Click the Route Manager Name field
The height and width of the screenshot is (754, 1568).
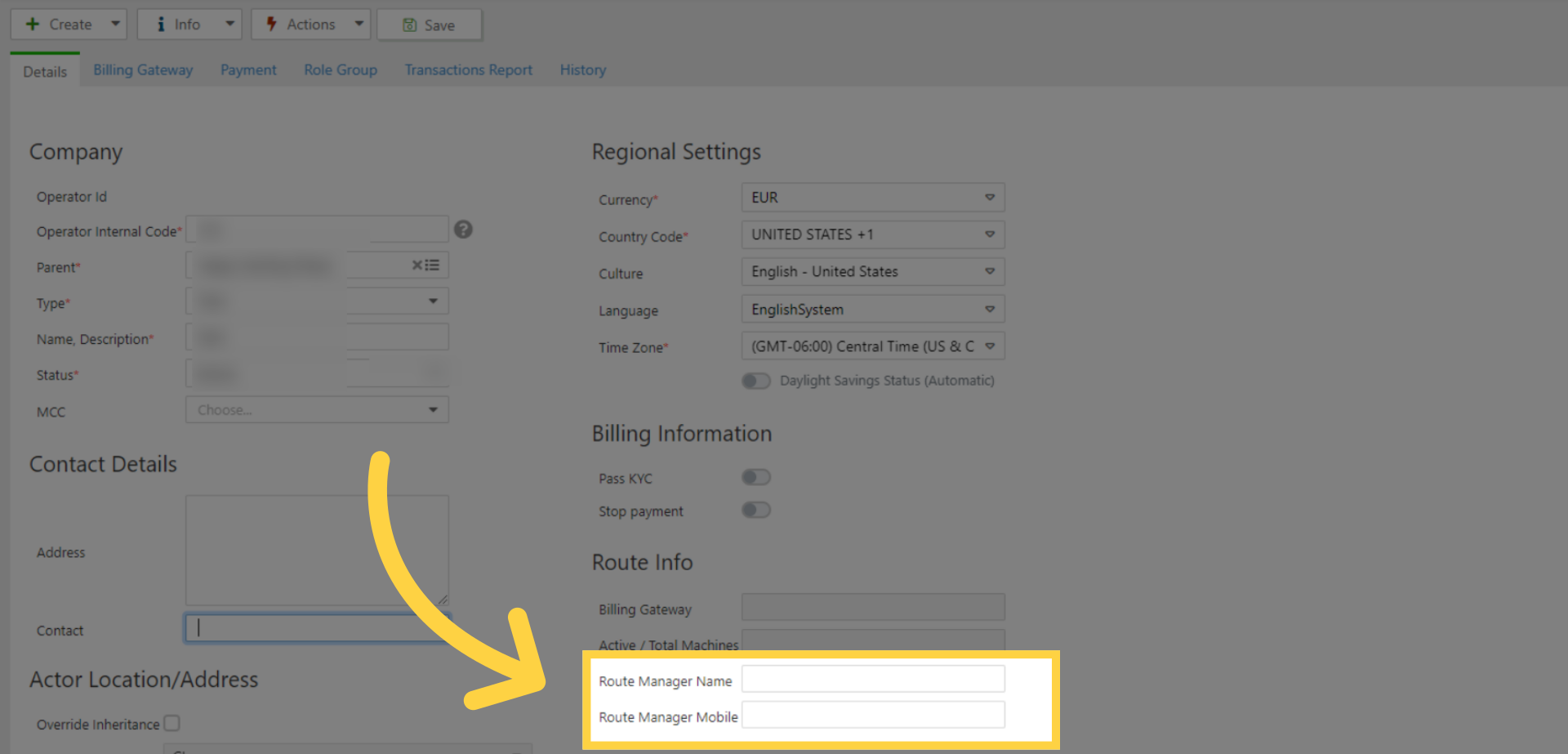point(873,679)
